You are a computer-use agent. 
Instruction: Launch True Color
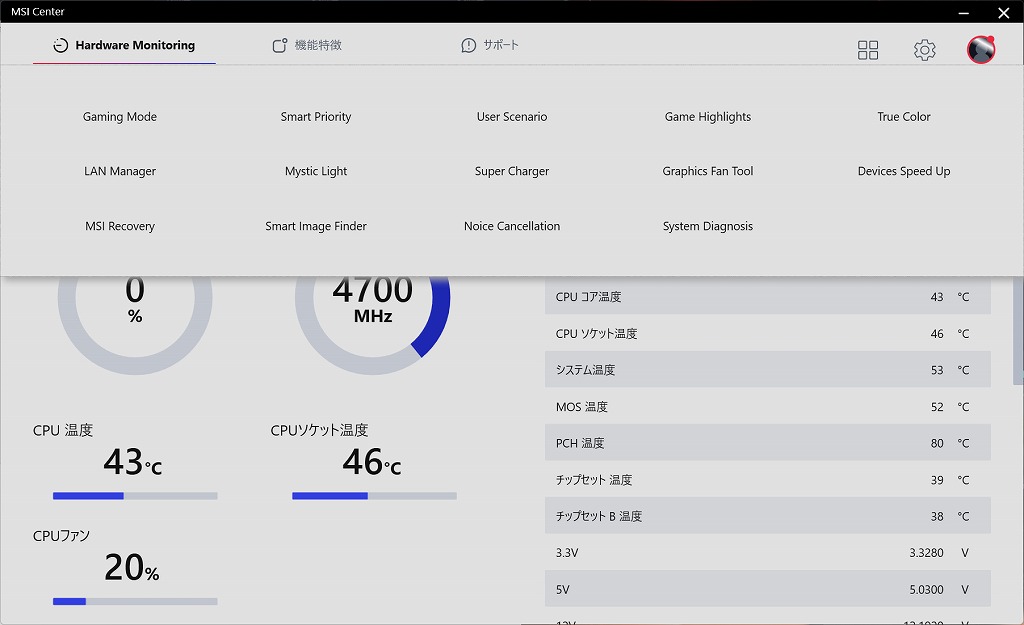[904, 116]
